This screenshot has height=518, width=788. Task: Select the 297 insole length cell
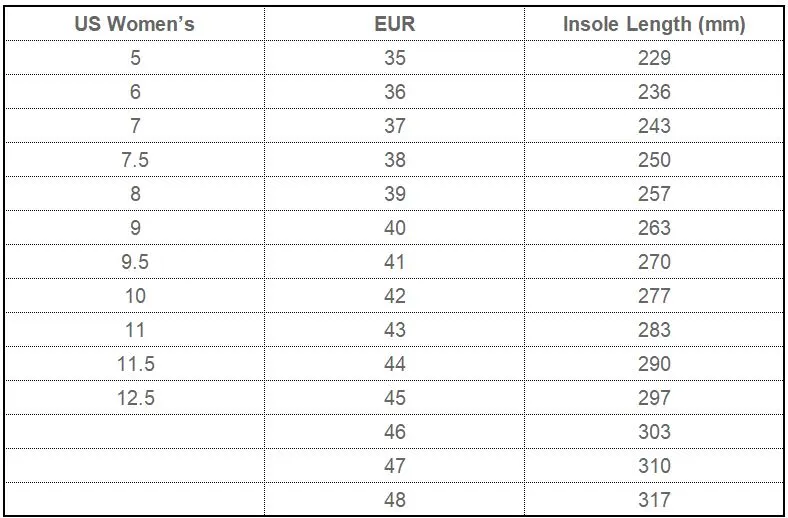tap(654, 398)
